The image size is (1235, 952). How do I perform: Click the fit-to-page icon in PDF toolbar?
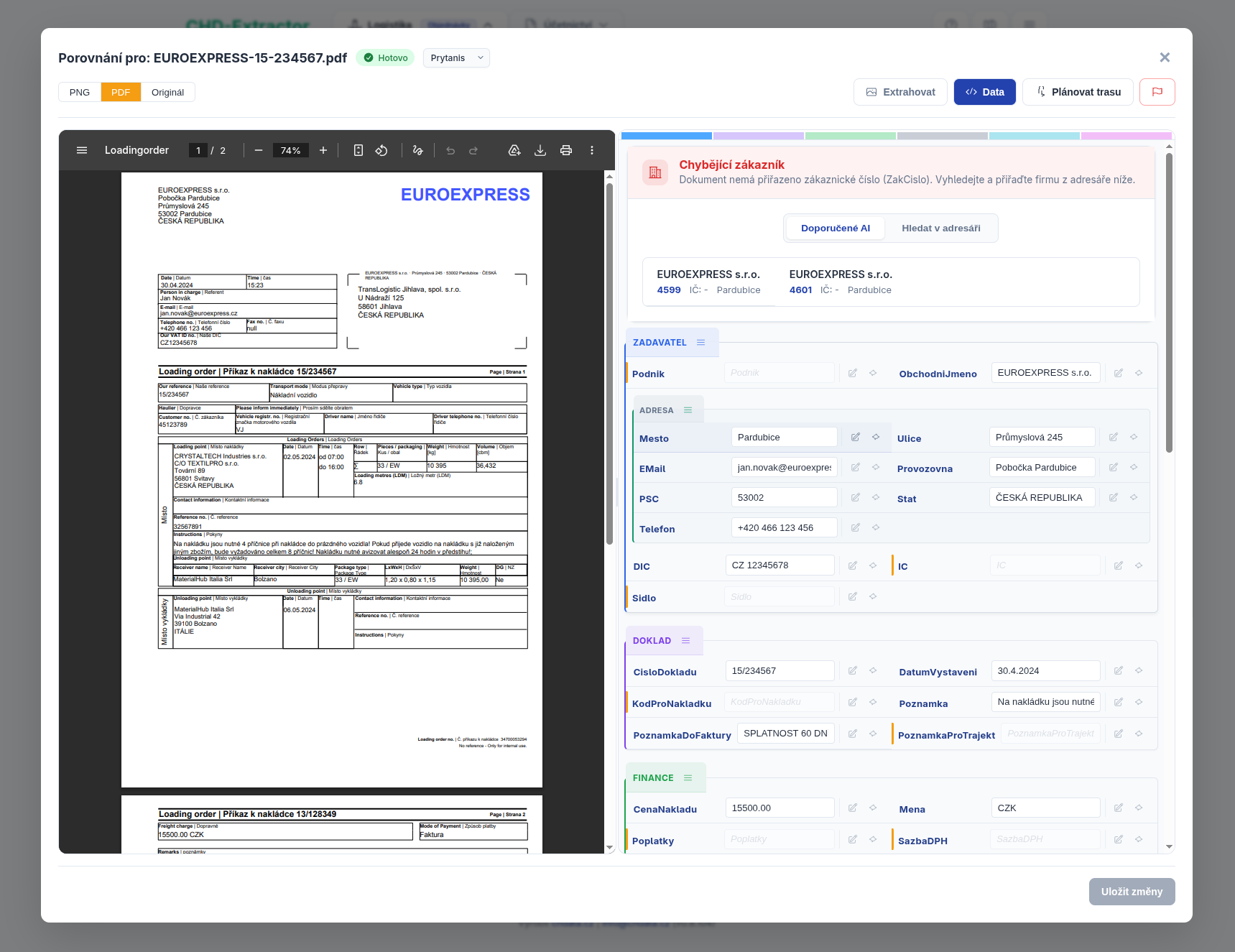(359, 150)
